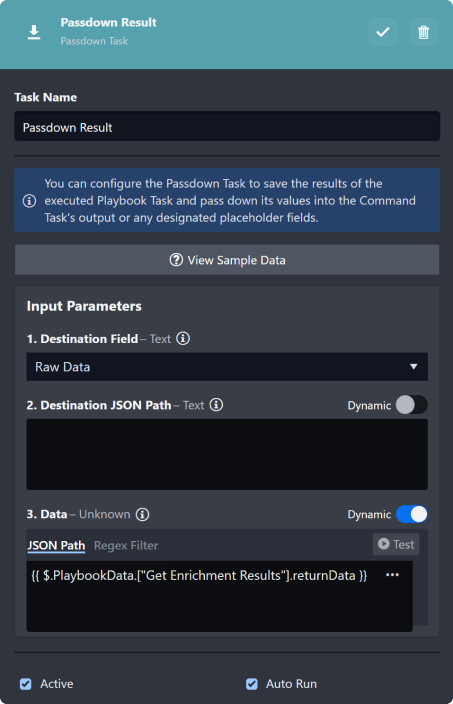Uncheck the Active checkbox

click(26, 684)
